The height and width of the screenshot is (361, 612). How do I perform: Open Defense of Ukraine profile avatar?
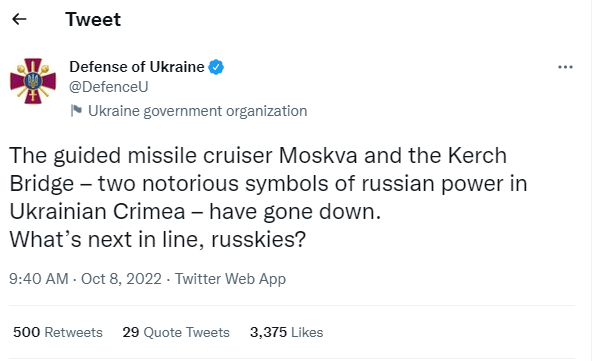click(x=33, y=81)
